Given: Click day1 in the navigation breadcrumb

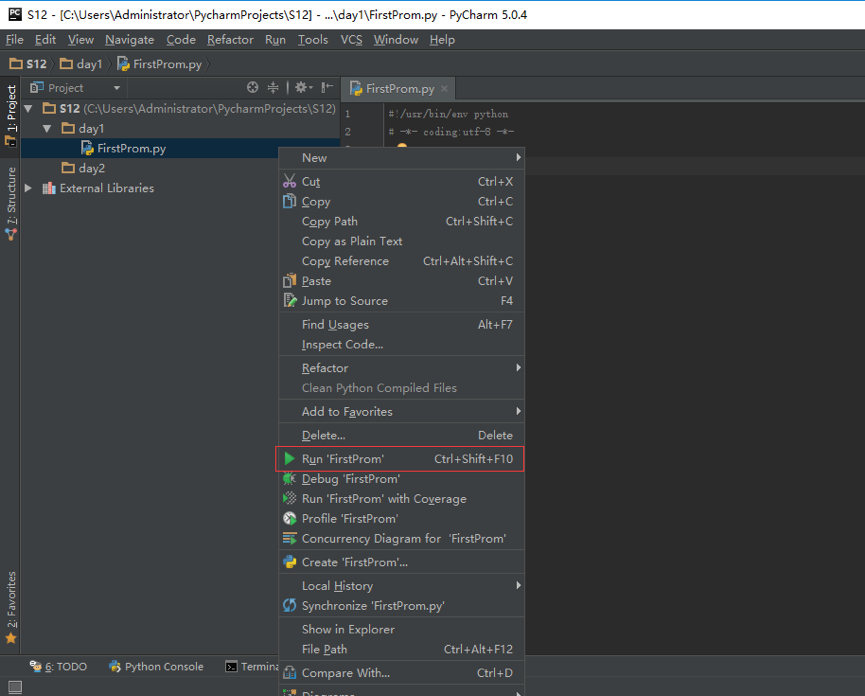Looking at the screenshot, I should pyautogui.click(x=81, y=64).
